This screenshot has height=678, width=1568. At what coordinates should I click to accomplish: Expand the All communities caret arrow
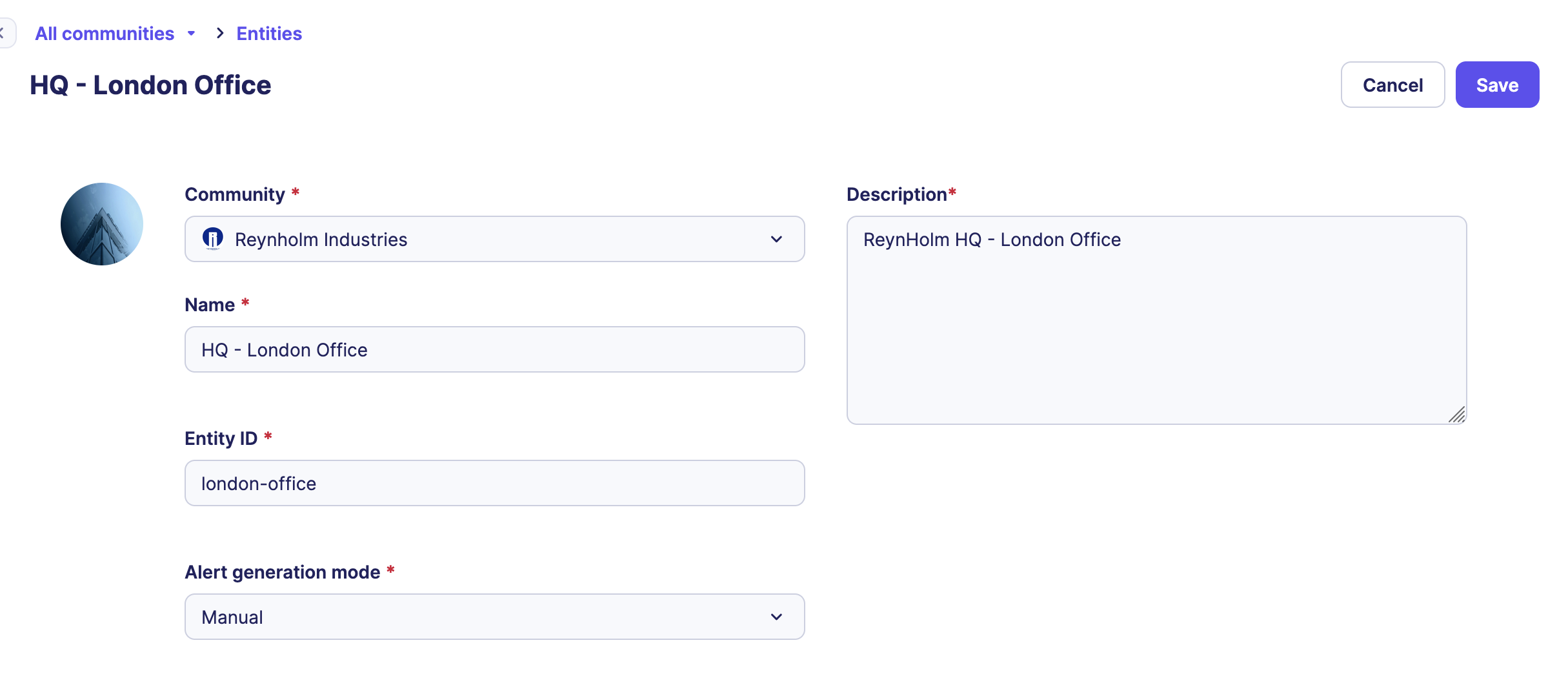pyautogui.click(x=191, y=34)
